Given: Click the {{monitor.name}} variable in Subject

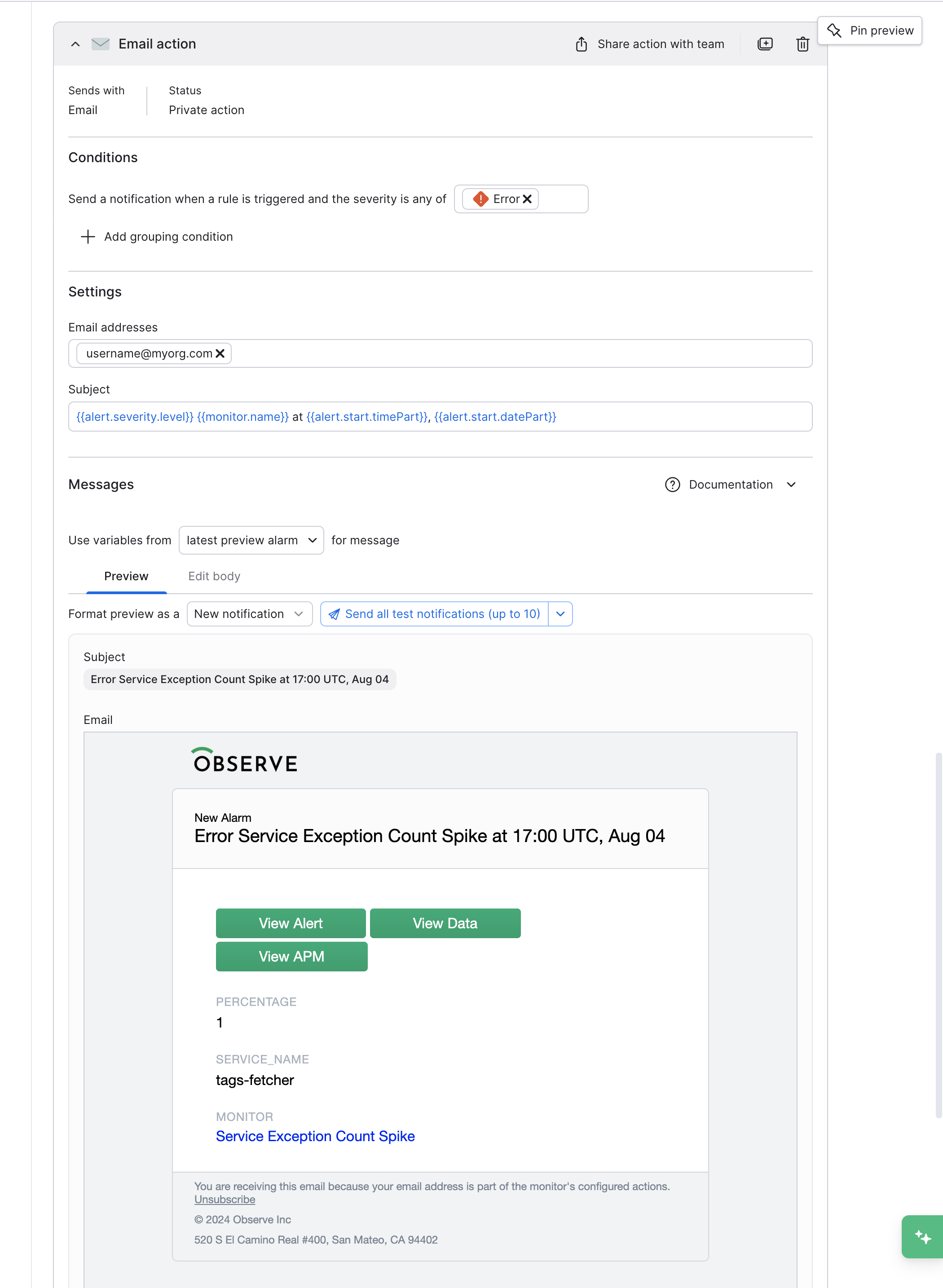Looking at the screenshot, I should click(x=243, y=417).
